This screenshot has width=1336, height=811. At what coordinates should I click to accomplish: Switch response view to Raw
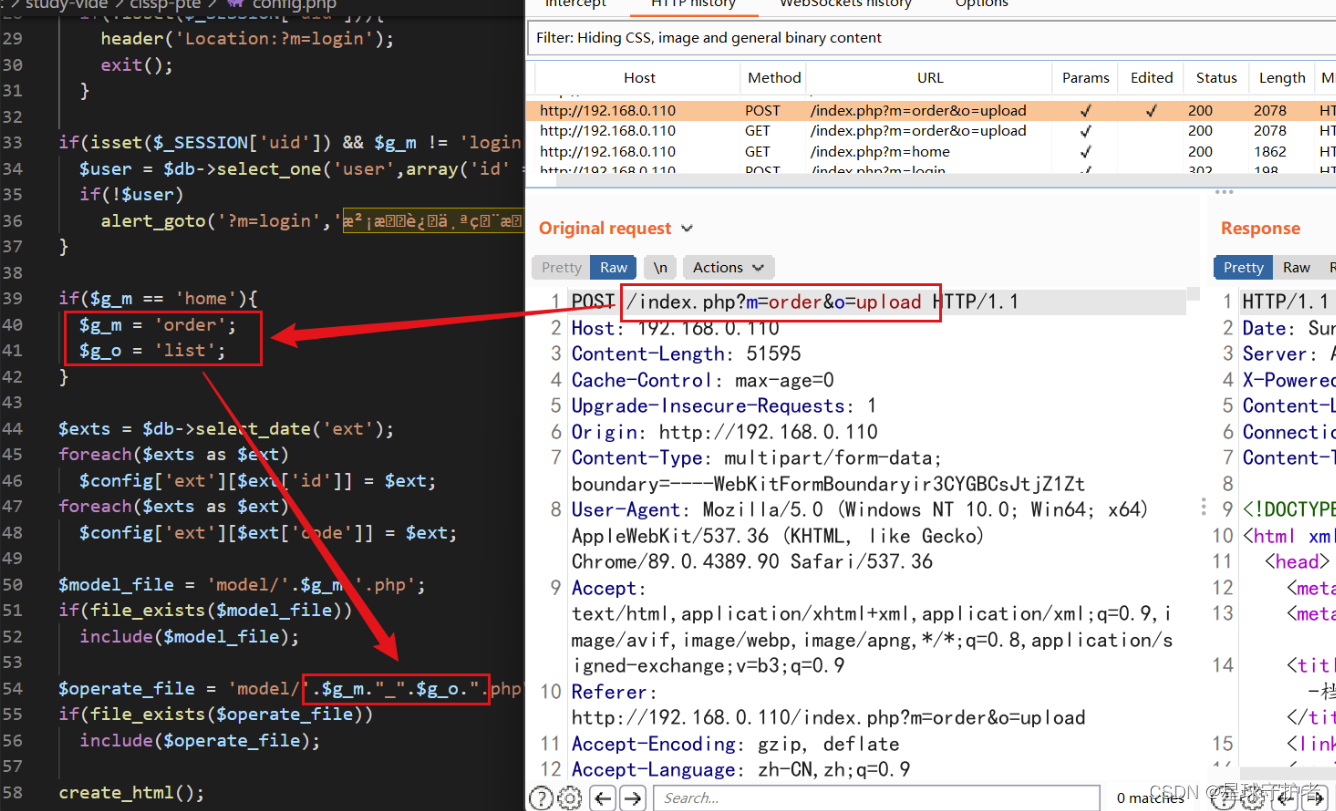(x=1296, y=267)
